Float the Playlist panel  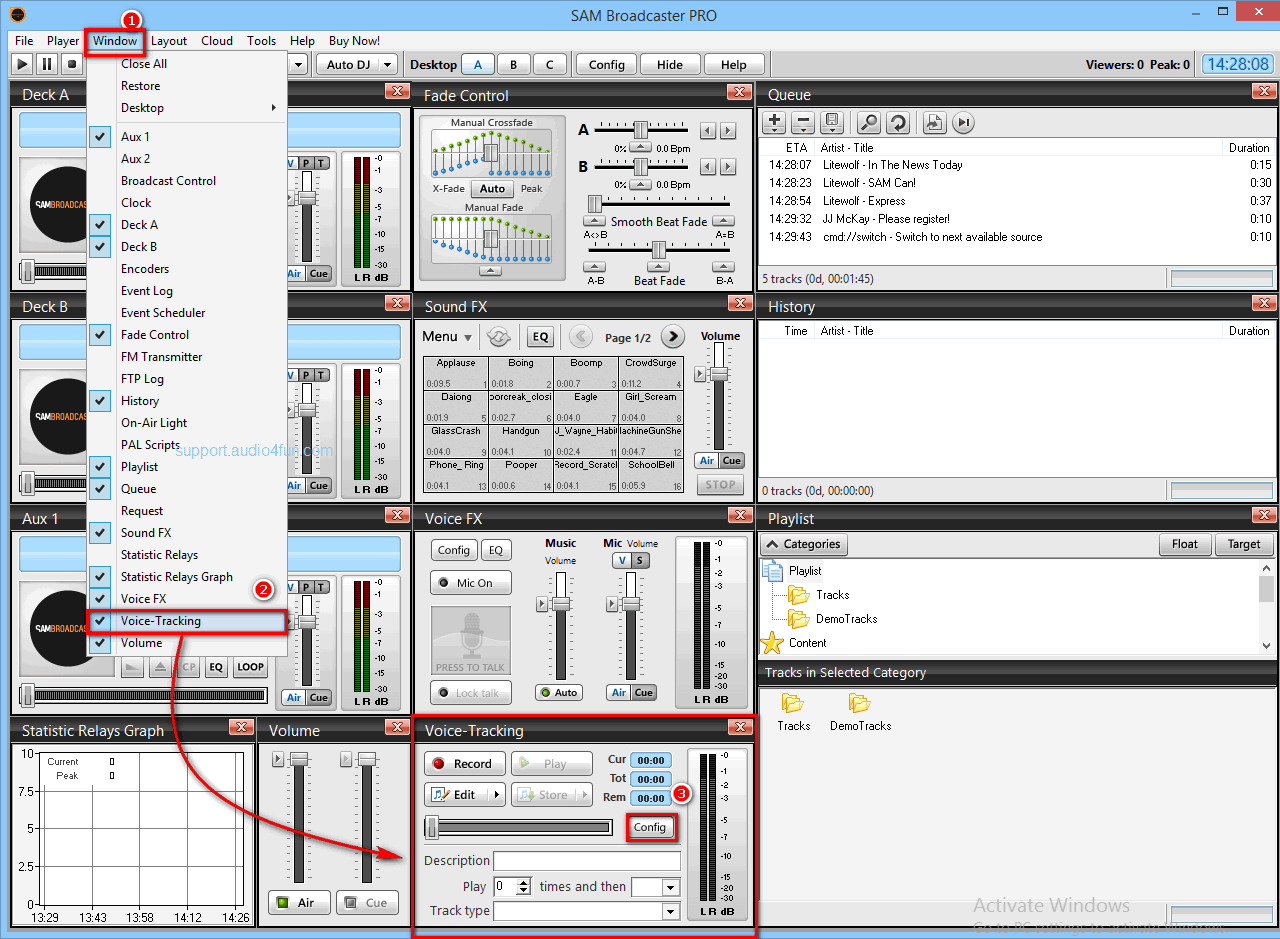point(1185,544)
